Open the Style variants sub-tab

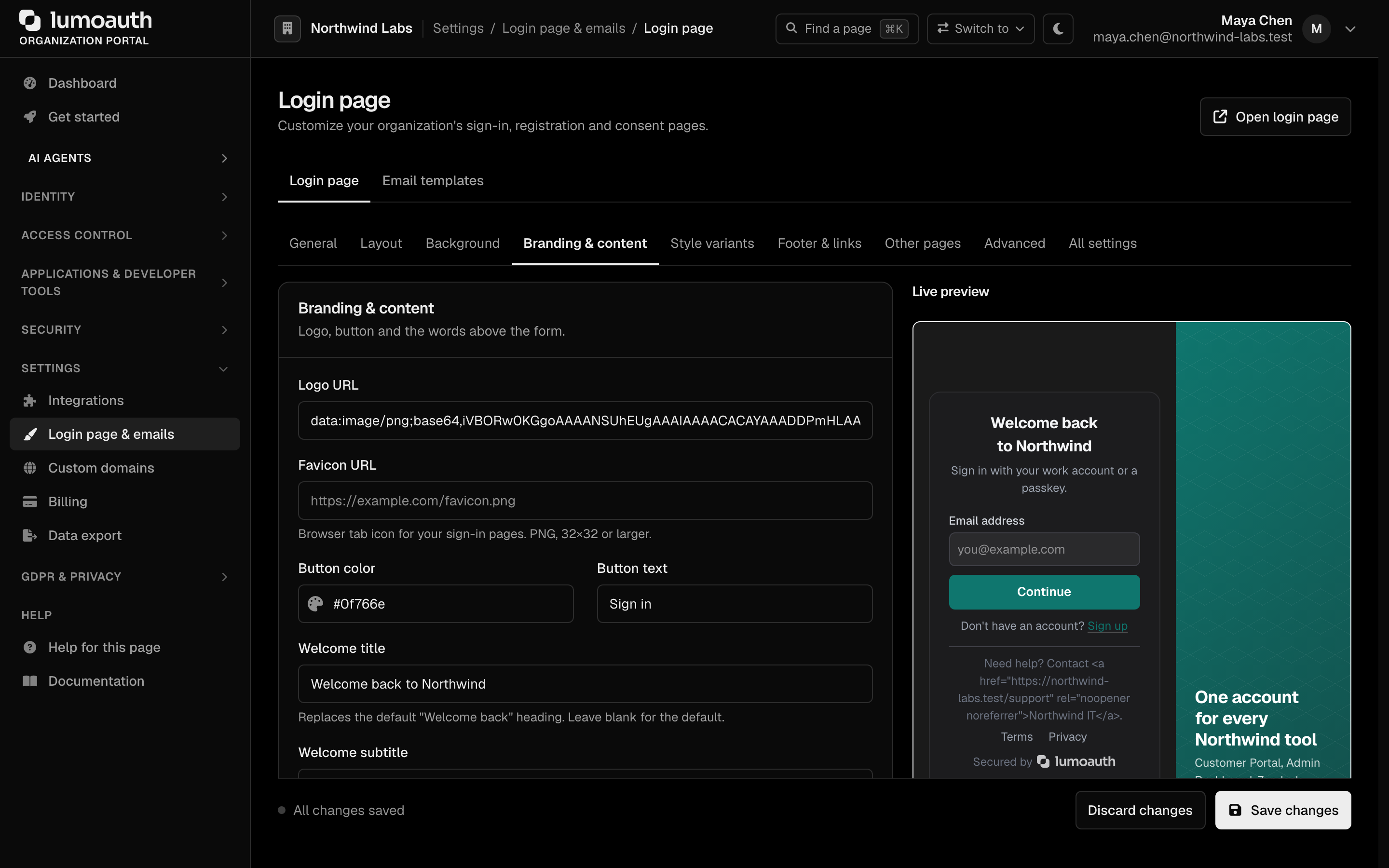tap(712, 244)
